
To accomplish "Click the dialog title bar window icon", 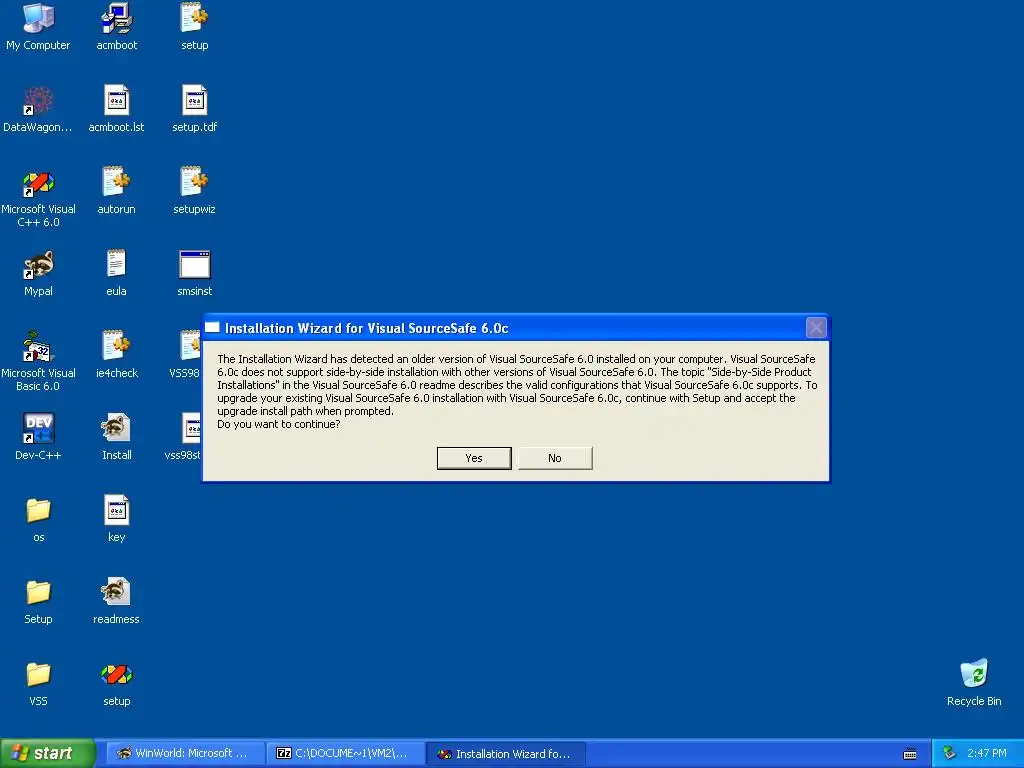I will [212, 327].
